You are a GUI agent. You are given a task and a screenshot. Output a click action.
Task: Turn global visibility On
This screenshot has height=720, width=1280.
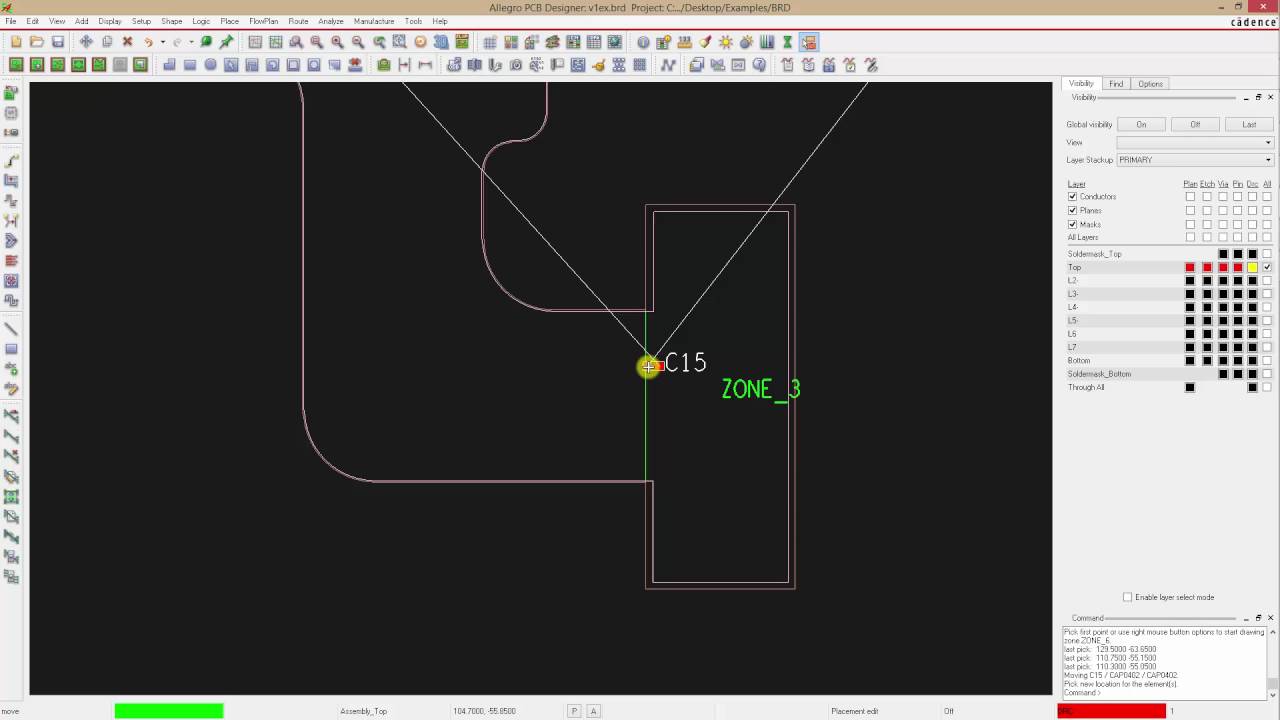click(x=1141, y=125)
